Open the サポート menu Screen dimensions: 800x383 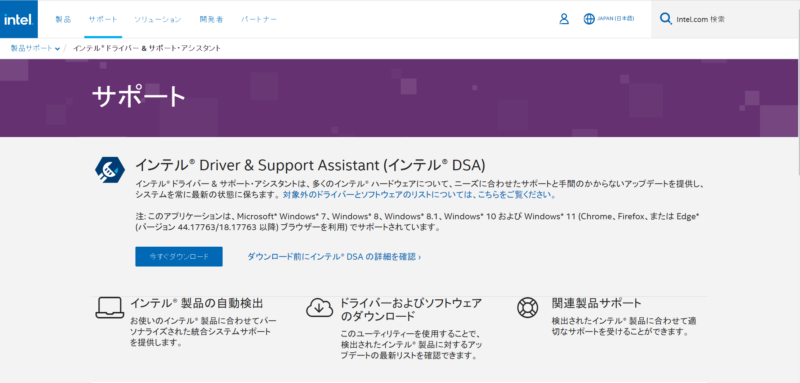click(103, 19)
